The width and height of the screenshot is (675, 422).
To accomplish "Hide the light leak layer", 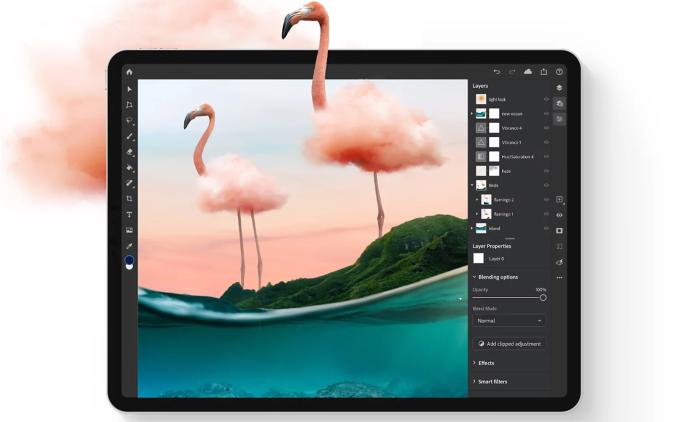I will pyautogui.click(x=546, y=99).
